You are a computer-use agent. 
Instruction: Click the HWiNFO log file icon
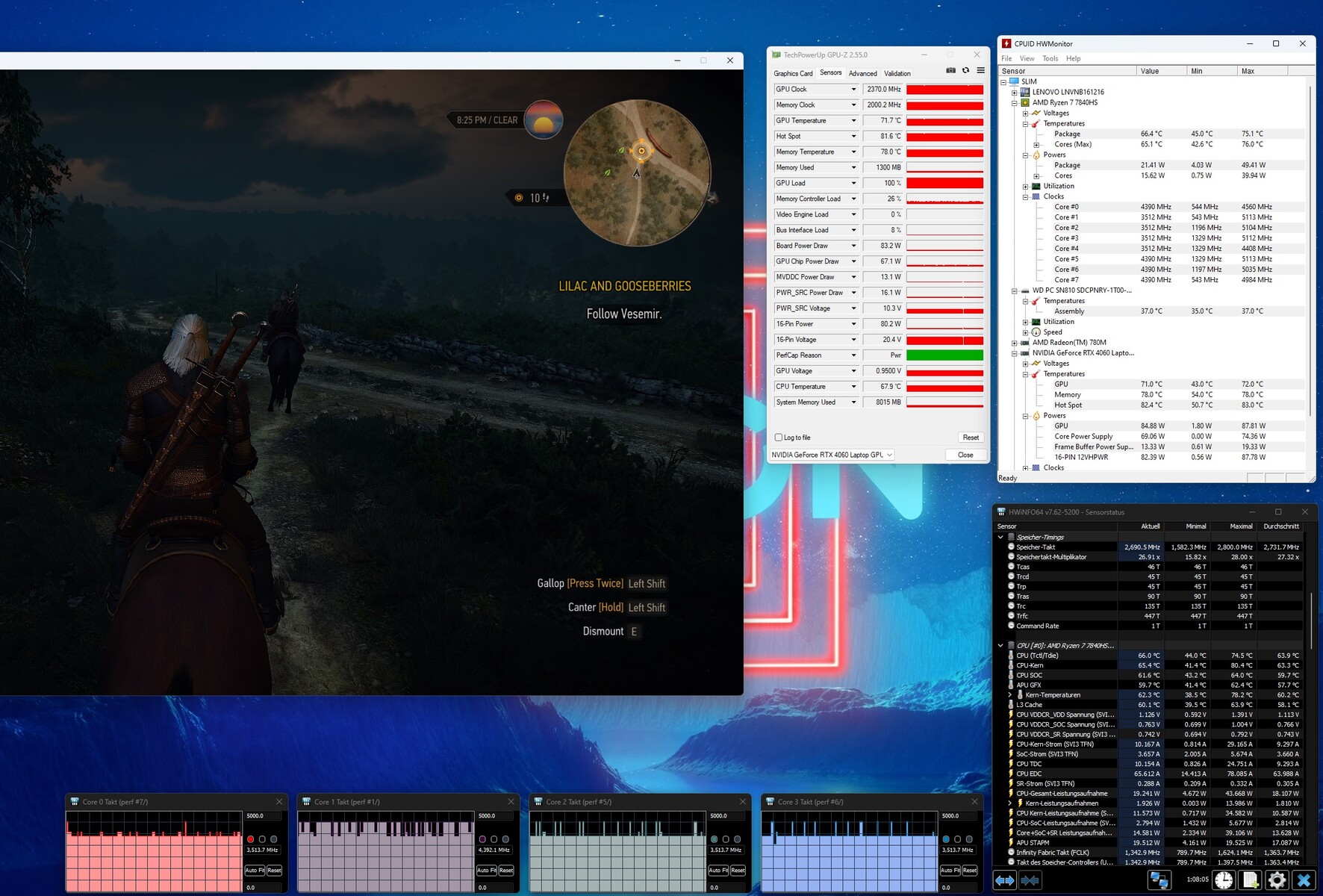pos(1250,880)
